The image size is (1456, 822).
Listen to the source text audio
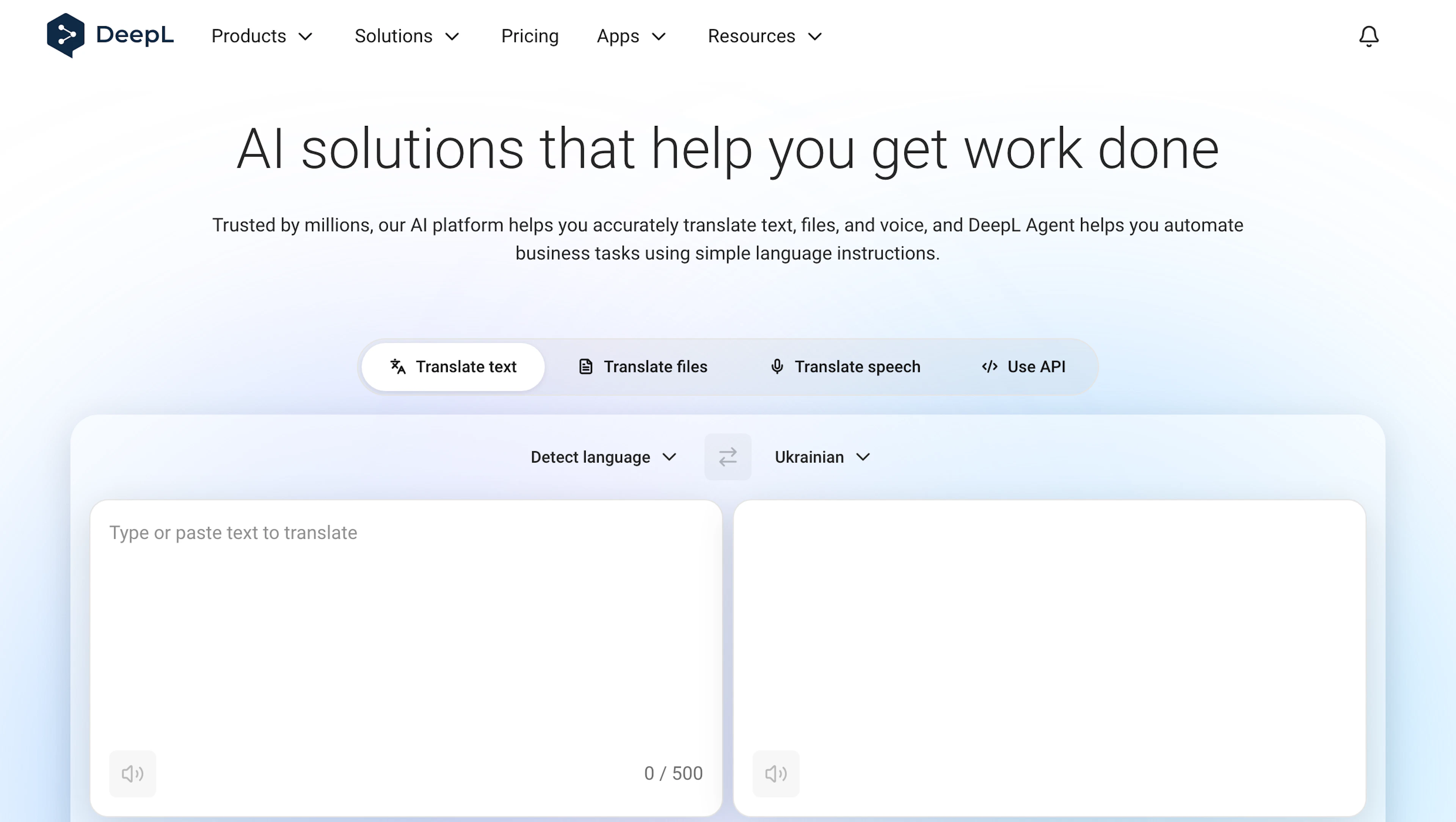pyautogui.click(x=132, y=773)
